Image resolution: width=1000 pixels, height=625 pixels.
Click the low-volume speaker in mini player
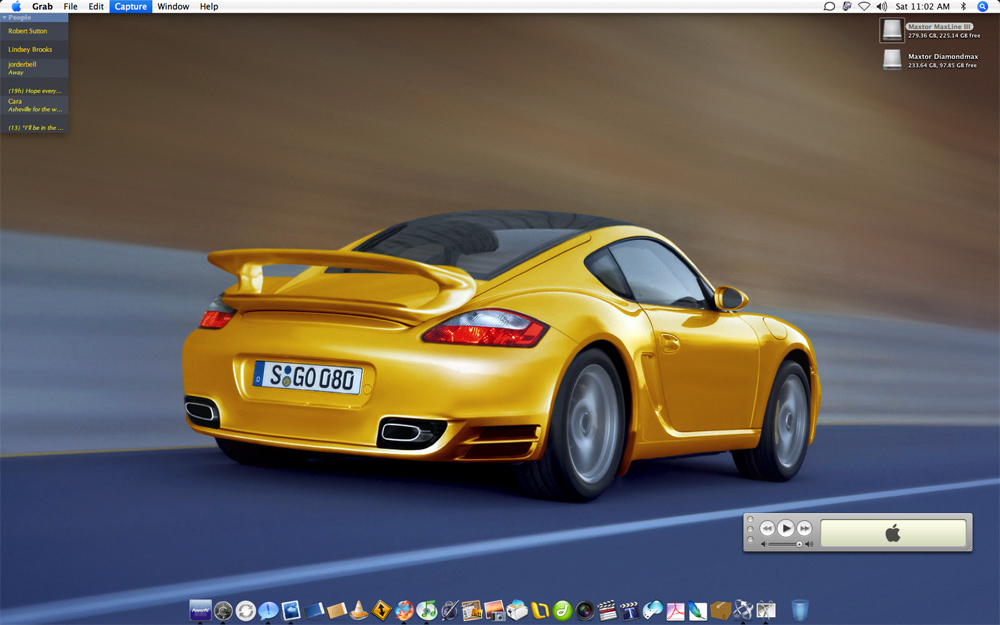click(x=764, y=544)
